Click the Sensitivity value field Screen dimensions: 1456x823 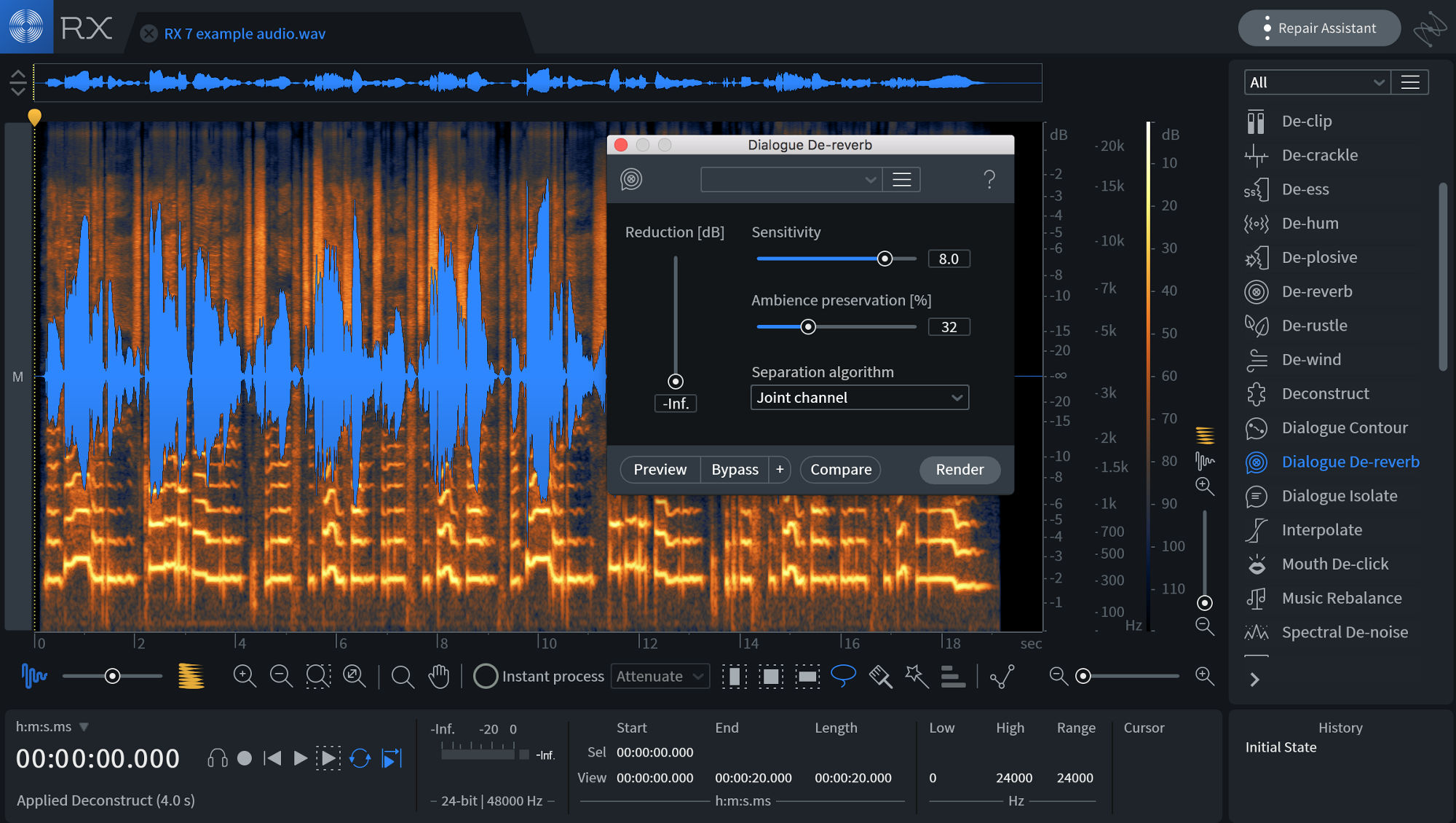[x=948, y=258]
